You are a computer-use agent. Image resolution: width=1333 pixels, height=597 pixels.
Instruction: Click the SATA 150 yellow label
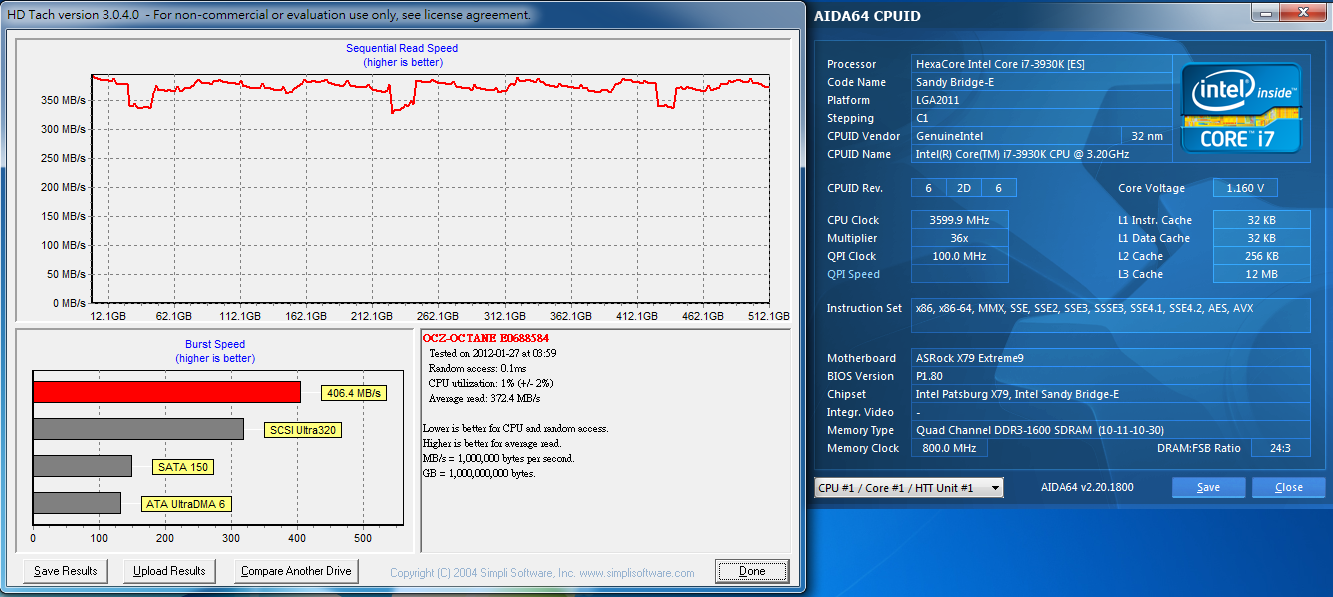pos(184,467)
